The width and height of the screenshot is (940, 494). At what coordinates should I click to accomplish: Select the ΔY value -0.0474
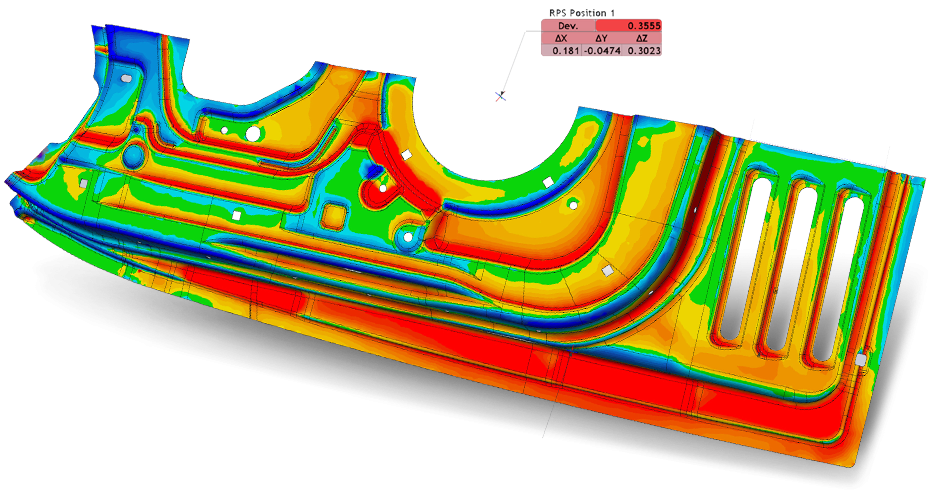(600, 49)
